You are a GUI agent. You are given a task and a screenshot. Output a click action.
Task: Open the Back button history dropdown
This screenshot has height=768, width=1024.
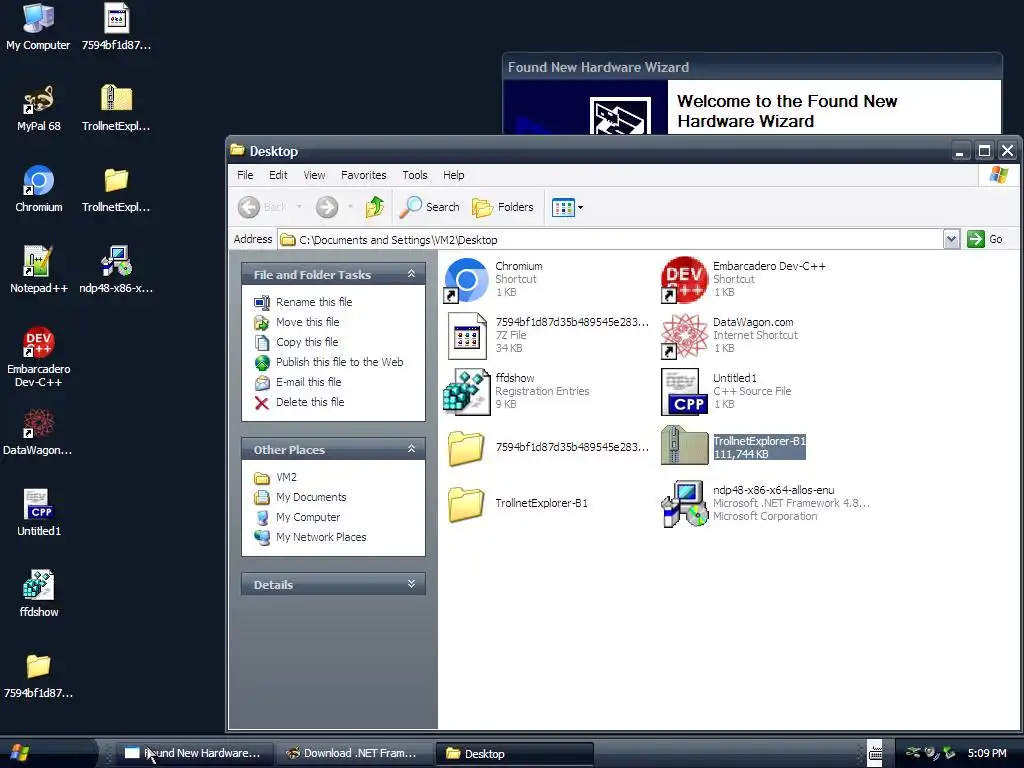299,207
